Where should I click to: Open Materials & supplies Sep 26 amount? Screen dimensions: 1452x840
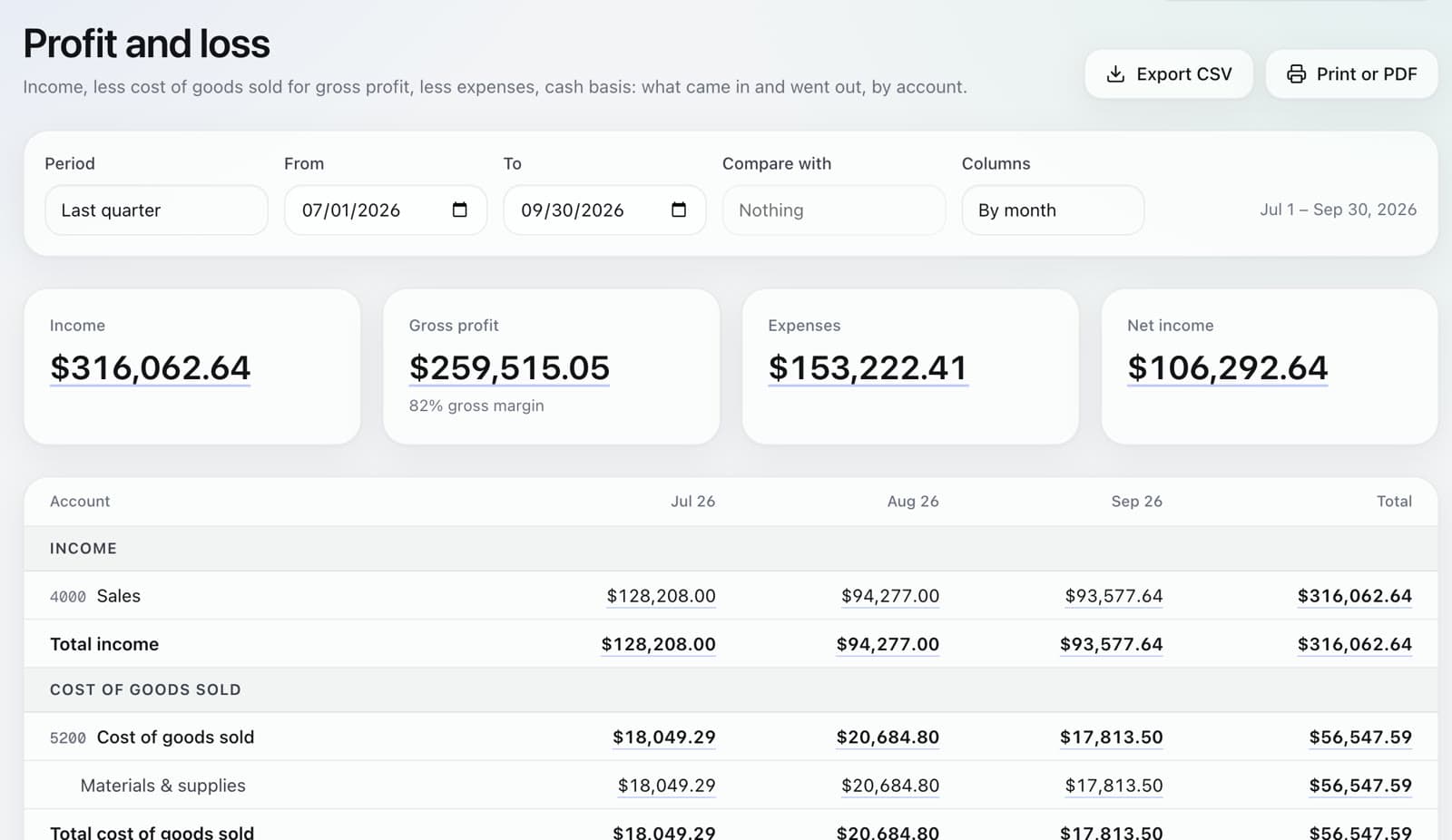[x=1114, y=786]
